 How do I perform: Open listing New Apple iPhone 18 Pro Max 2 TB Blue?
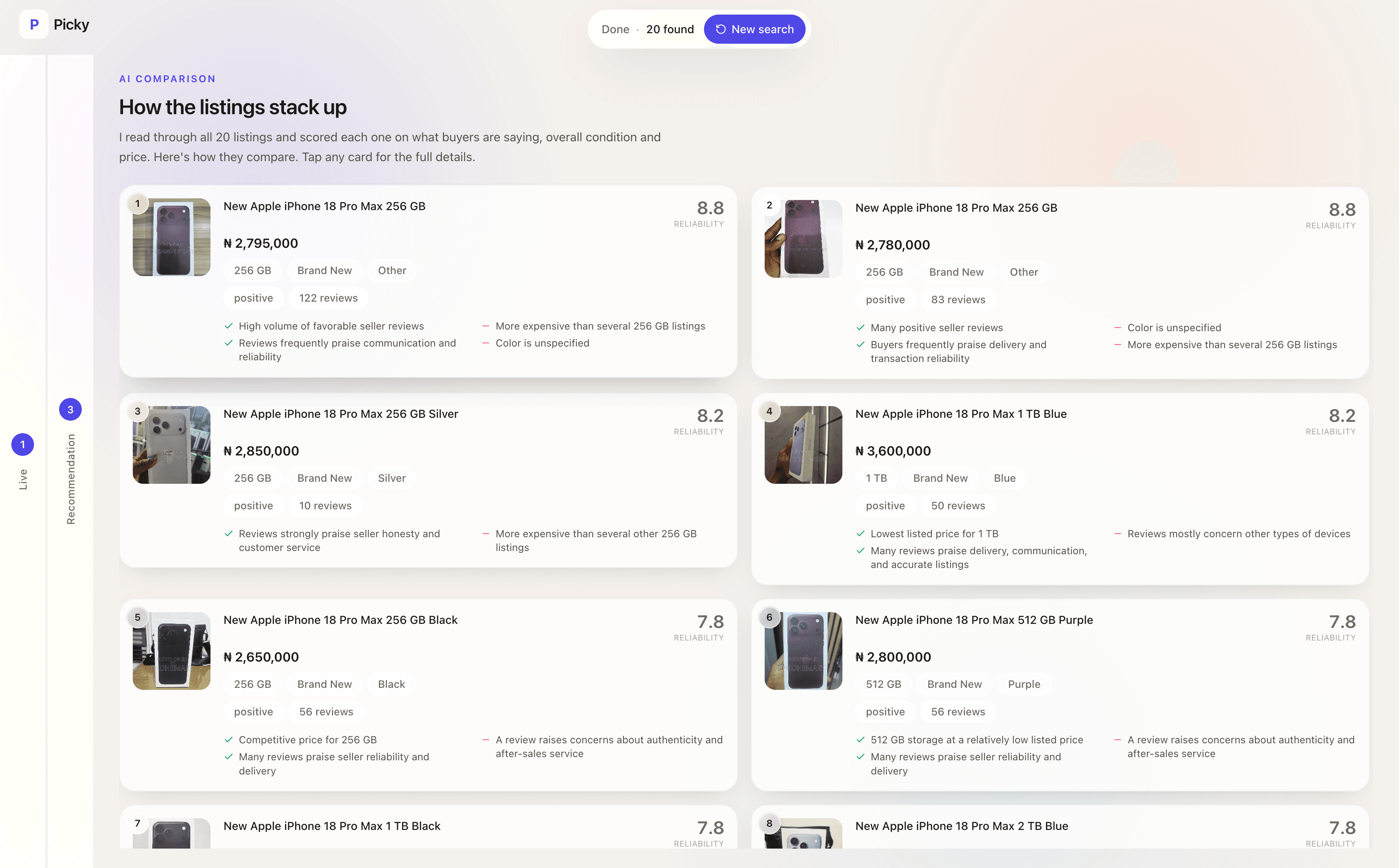point(962,826)
